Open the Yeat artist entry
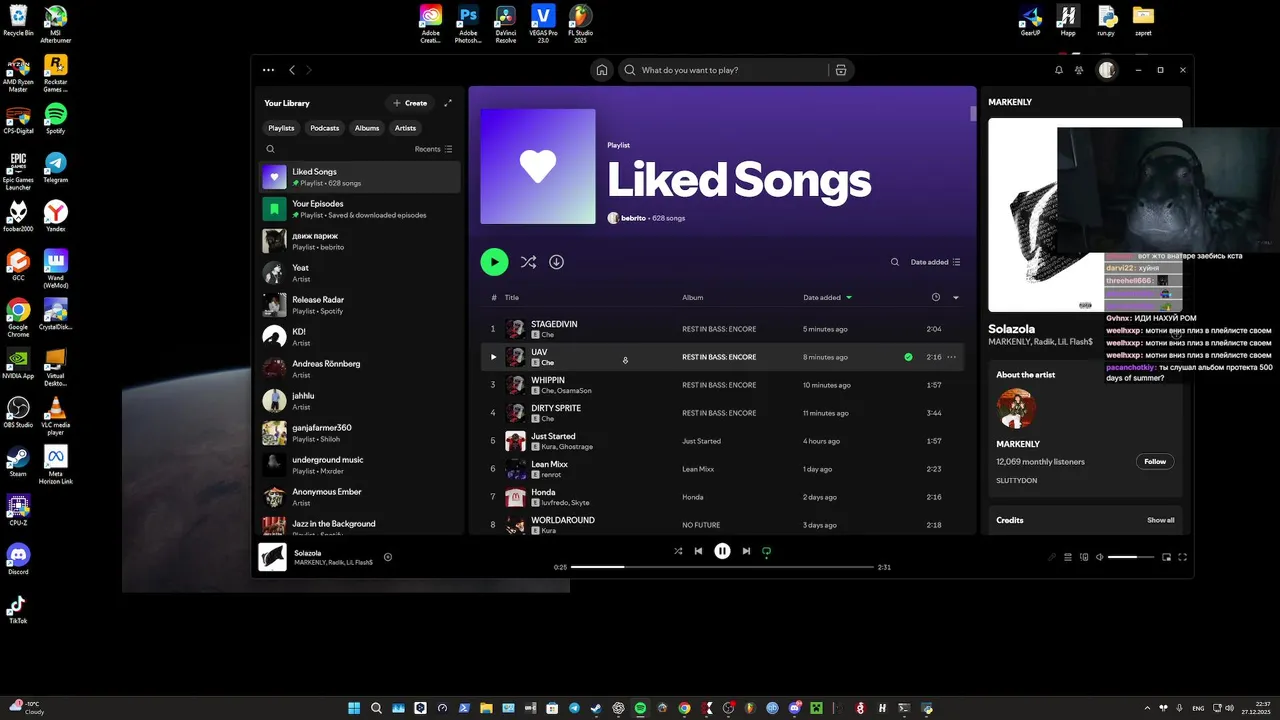The image size is (1280, 720). 360,273
